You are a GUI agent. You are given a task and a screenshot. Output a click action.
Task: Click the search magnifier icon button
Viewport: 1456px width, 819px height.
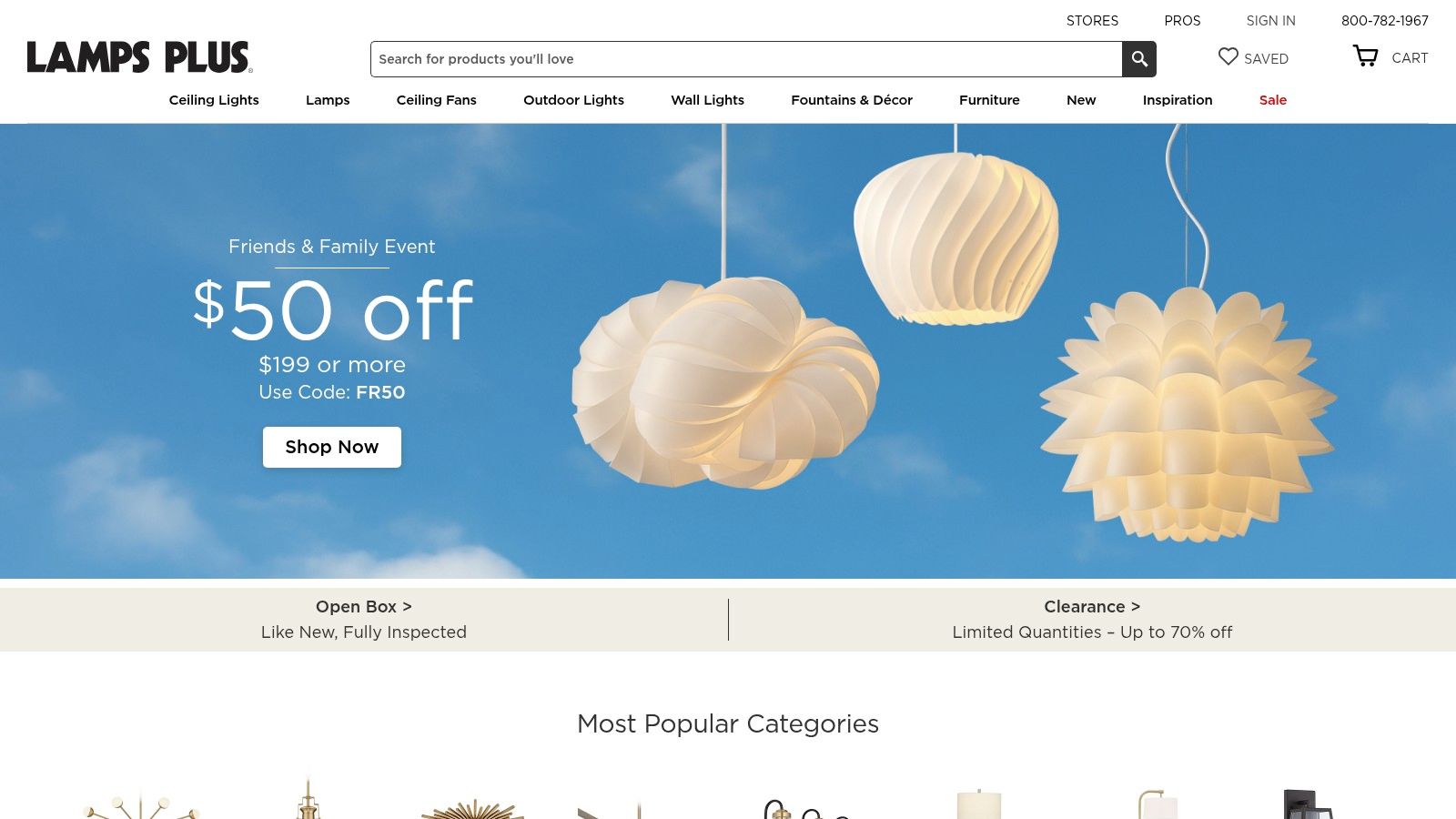coord(1139,59)
